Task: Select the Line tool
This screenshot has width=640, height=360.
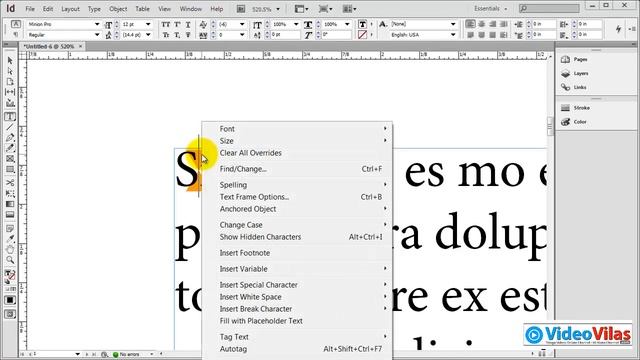Action: [10, 127]
